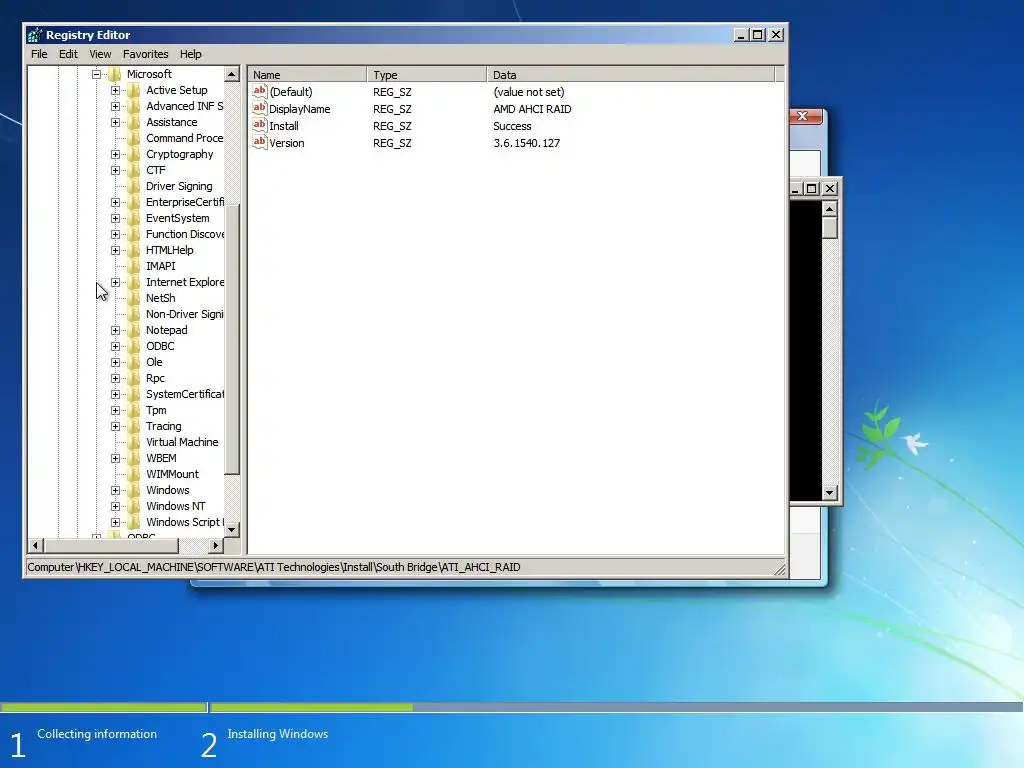Select the Function Discovery key
Screen dimensions: 1024x768
click(x=185, y=234)
